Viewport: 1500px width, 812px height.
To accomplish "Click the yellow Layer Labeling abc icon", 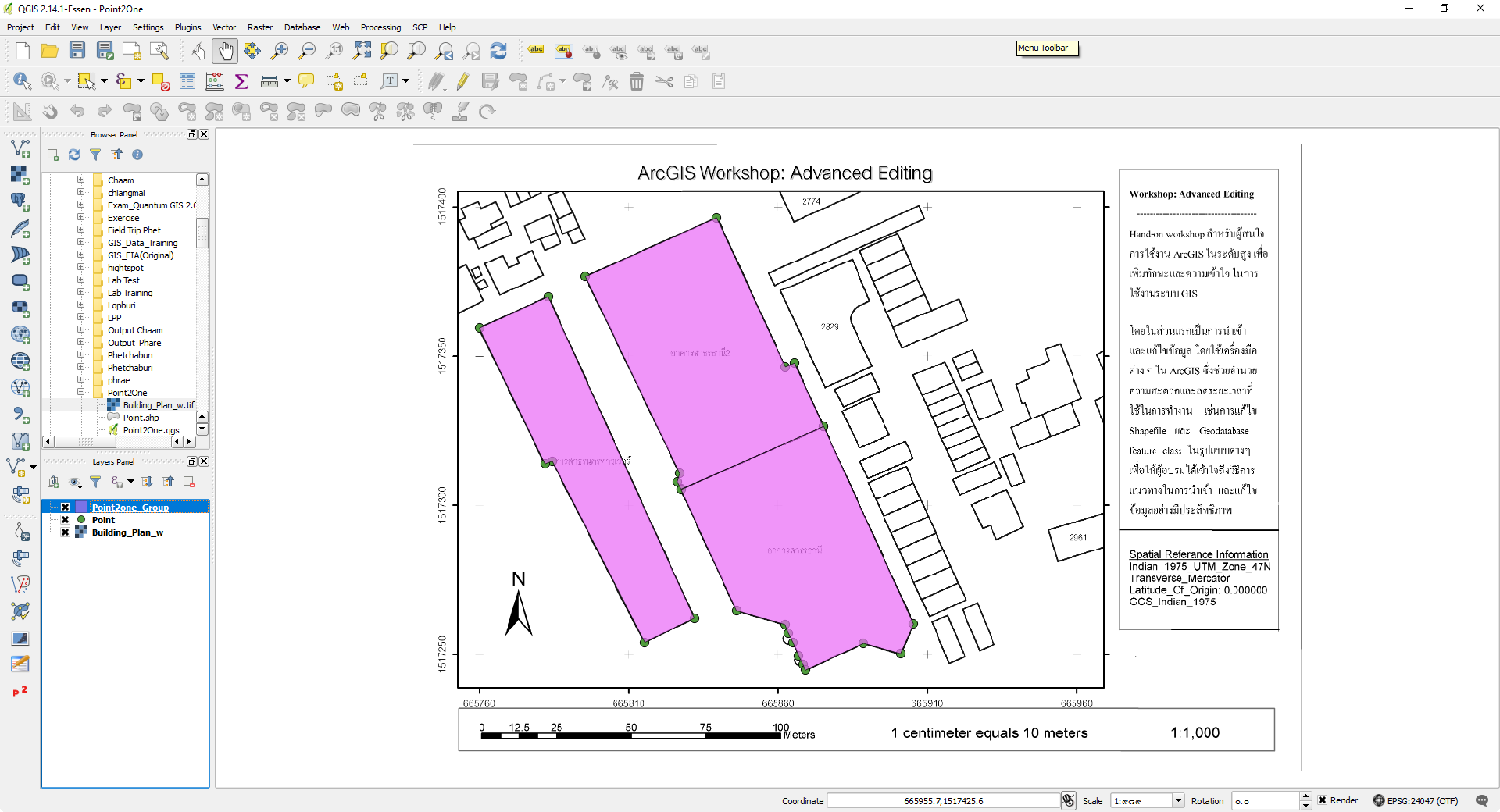I will pyautogui.click(x=536, y=50).
